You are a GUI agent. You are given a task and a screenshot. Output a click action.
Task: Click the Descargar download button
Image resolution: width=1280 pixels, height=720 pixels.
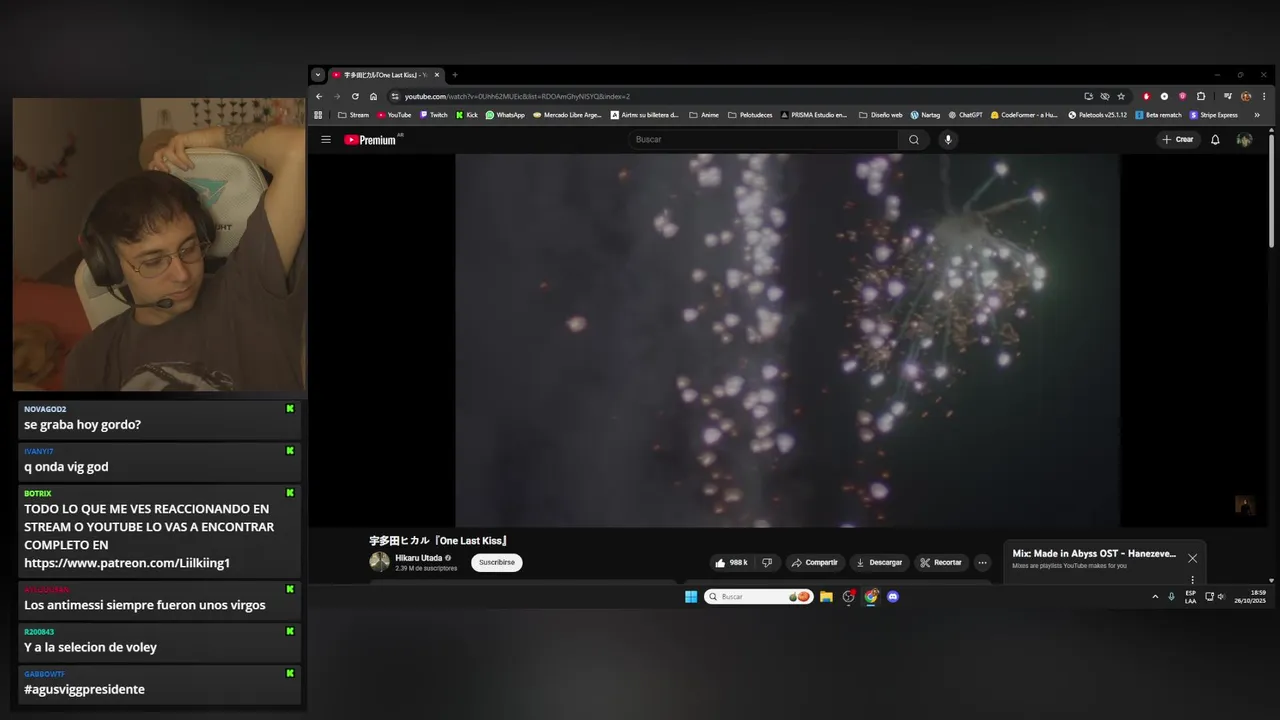pos(879,563)
